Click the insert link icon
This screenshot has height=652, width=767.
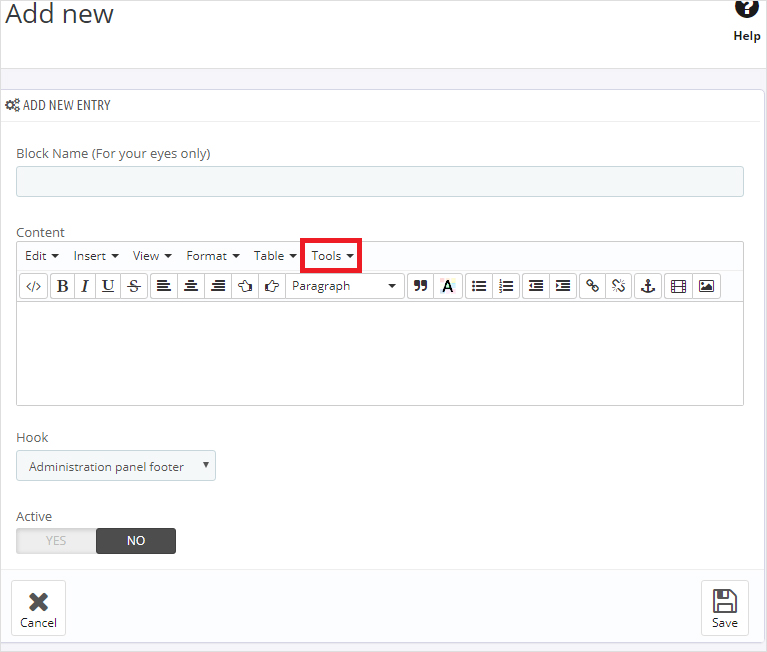(x=592, y=286)
